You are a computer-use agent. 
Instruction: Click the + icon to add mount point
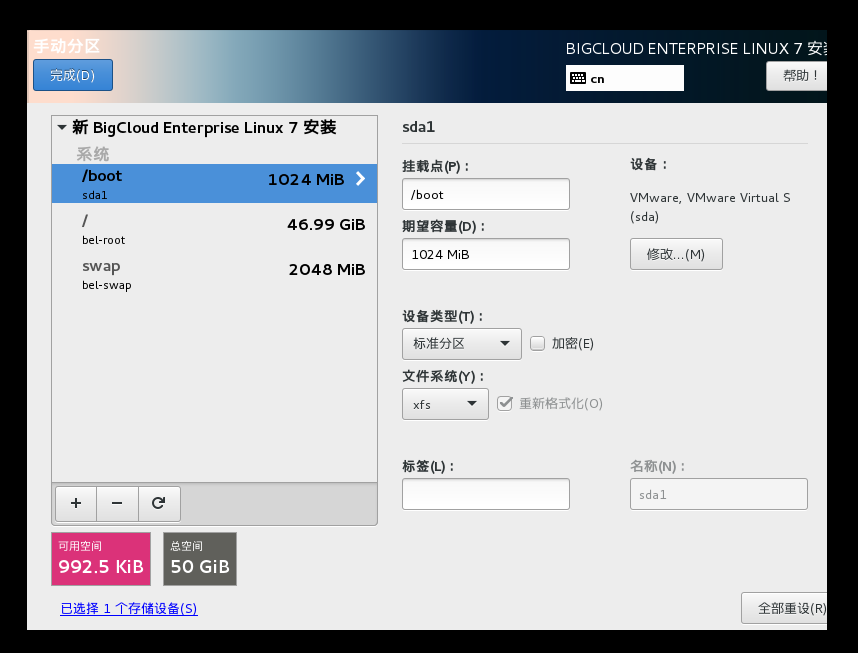[75, 503]
